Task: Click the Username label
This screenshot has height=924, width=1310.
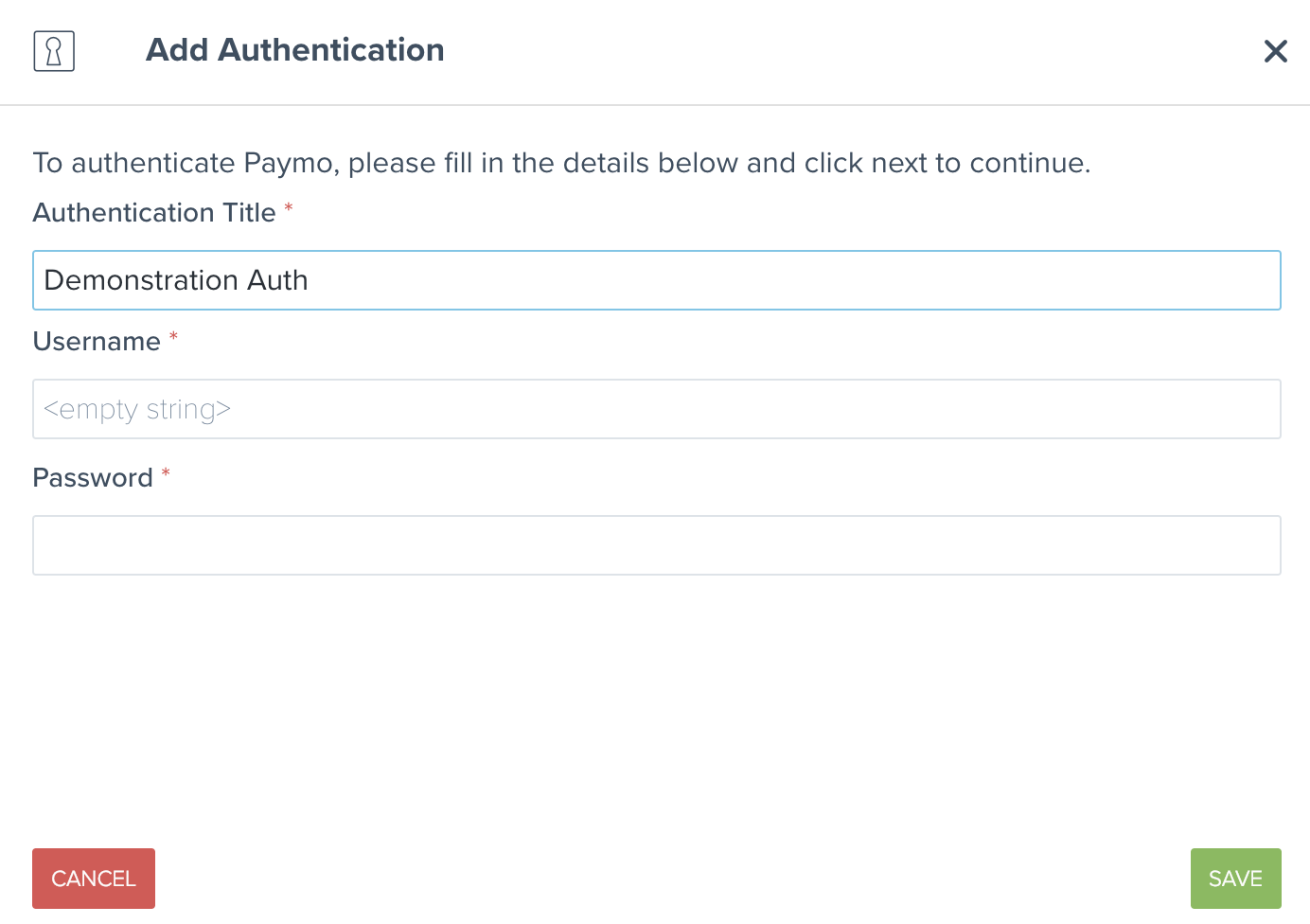Action: (x=97, y=342)
